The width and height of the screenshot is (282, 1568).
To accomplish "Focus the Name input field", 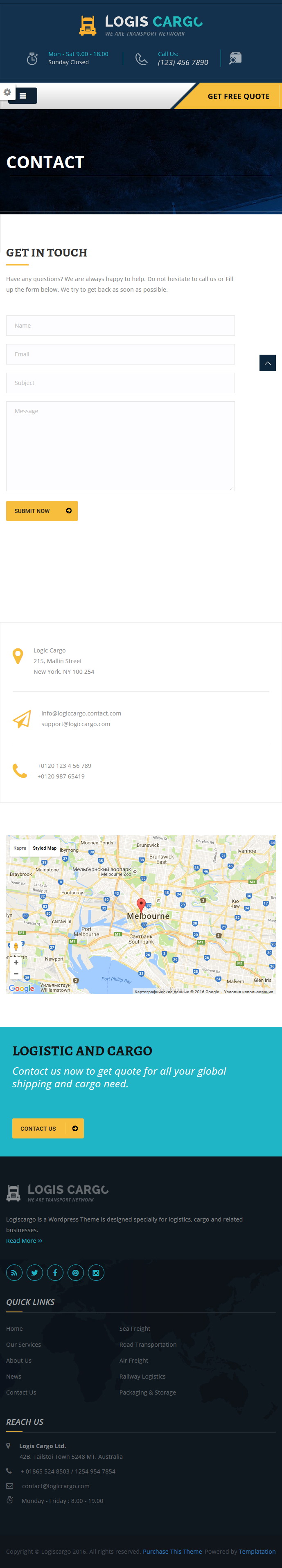I will pyautogui.click(x=121, y=326).
